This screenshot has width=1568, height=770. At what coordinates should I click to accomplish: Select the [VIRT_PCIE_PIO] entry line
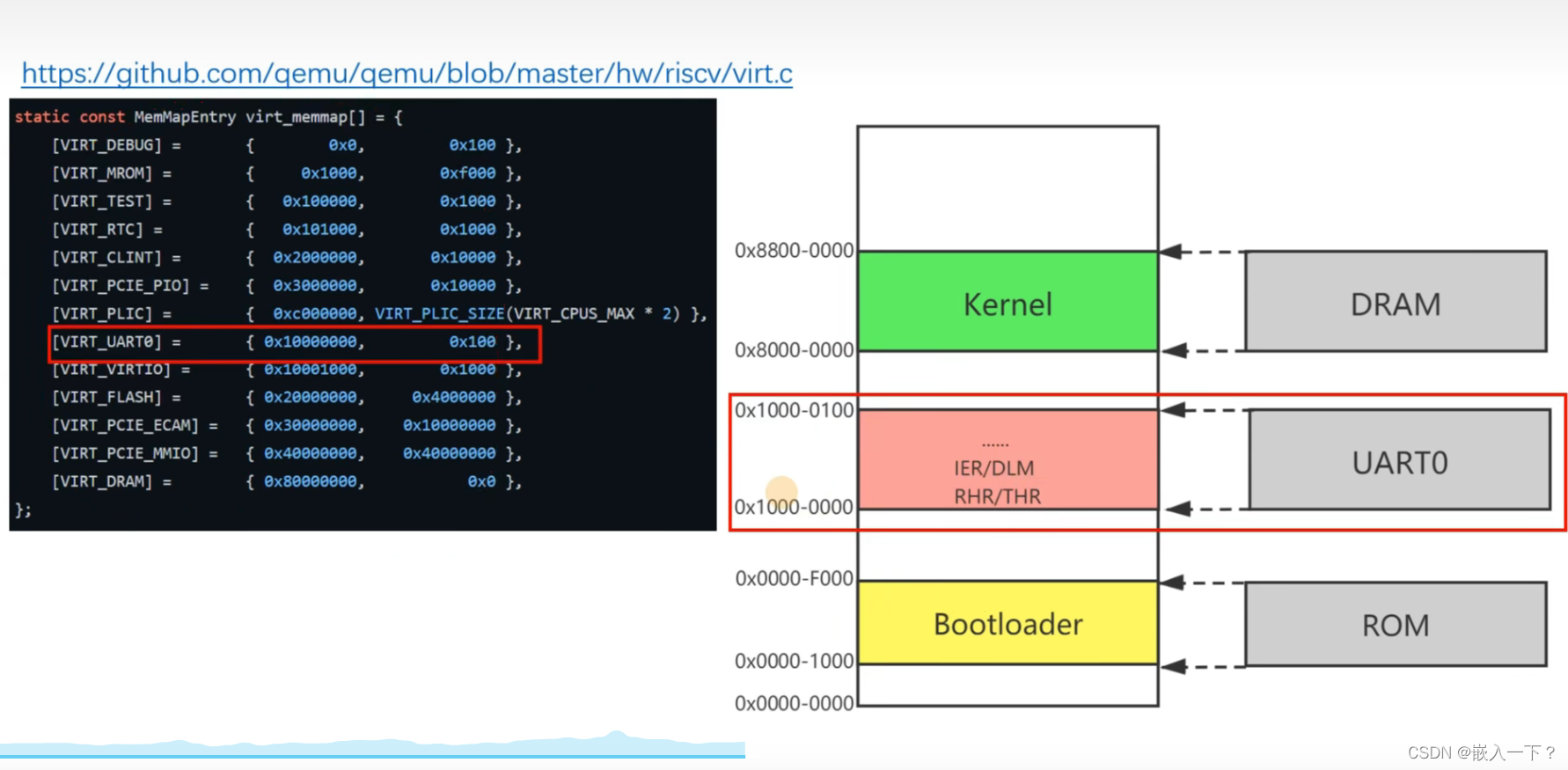point(286,286)
